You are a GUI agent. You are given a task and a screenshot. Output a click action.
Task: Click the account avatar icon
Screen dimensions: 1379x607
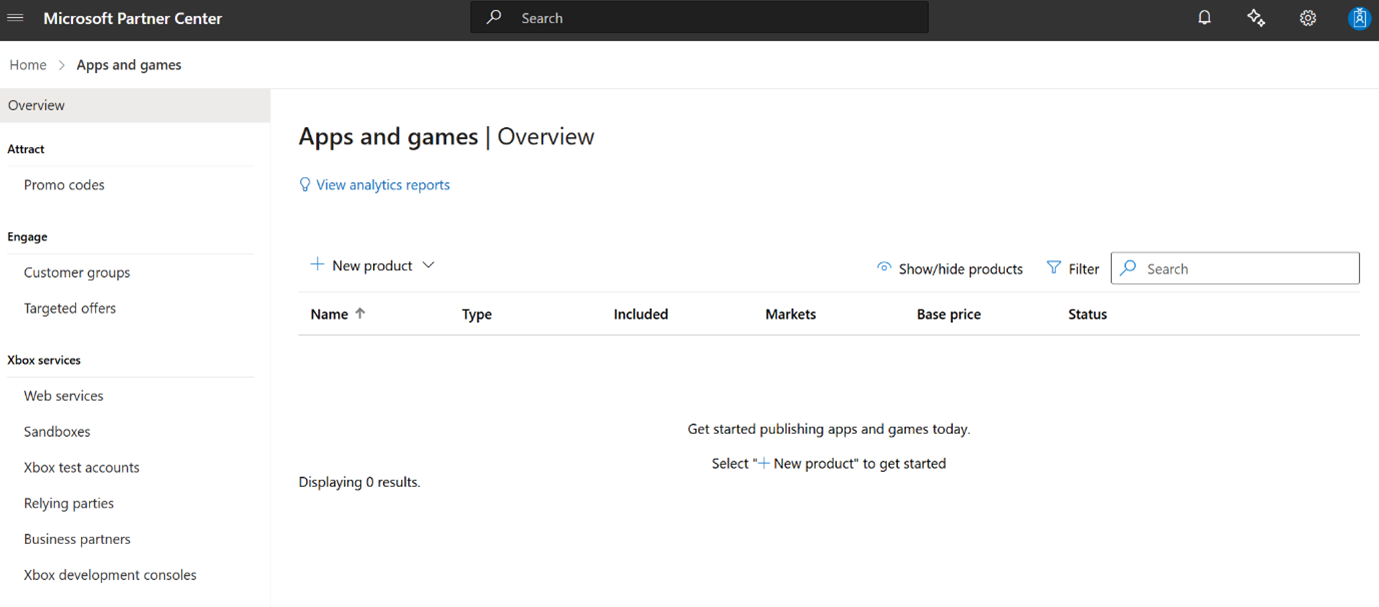(x=1358, y=17)
